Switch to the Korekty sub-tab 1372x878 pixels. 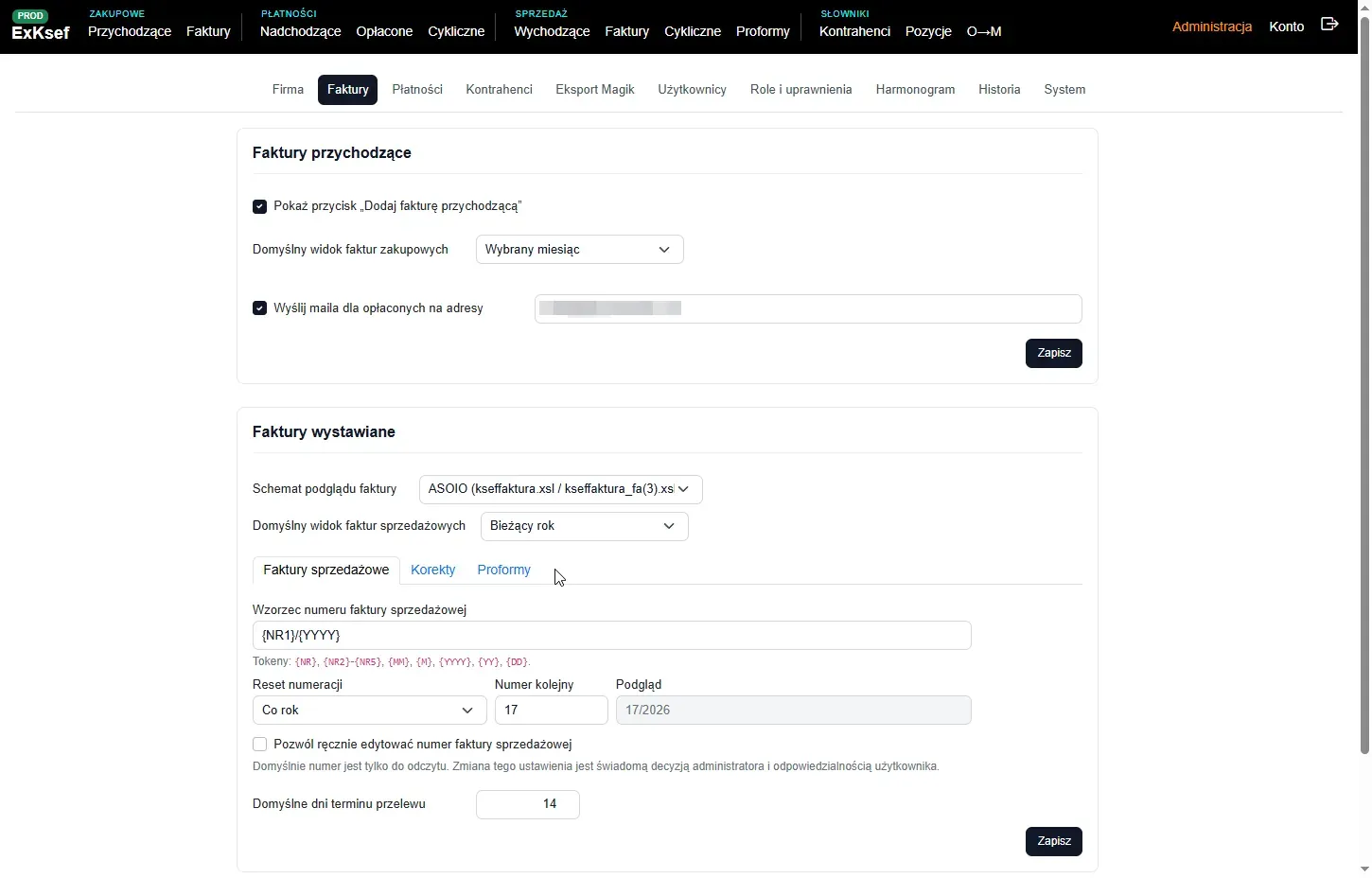[x=432, y=571]
